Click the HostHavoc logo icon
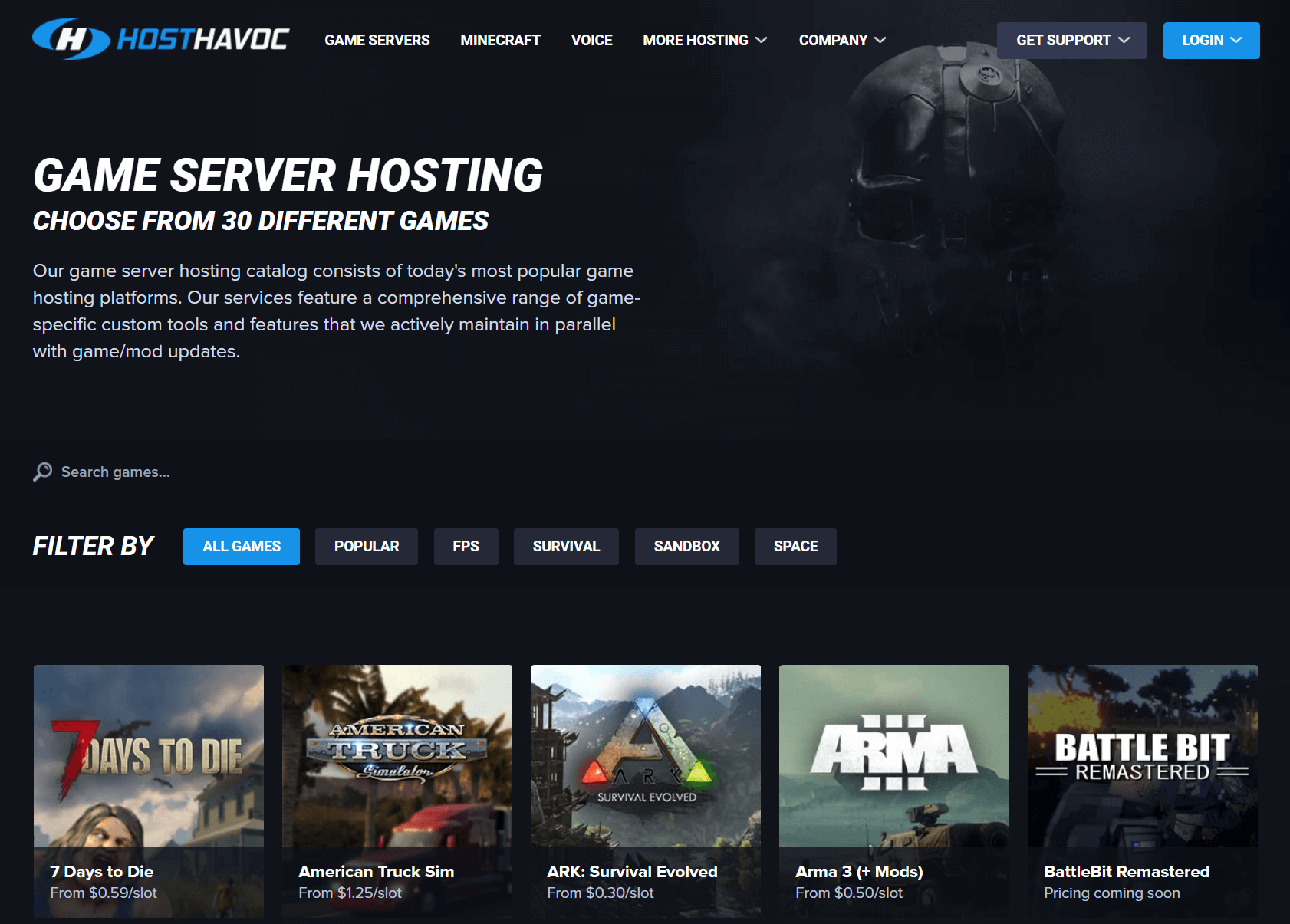The image size is (1290, 924). pos(71,39)
